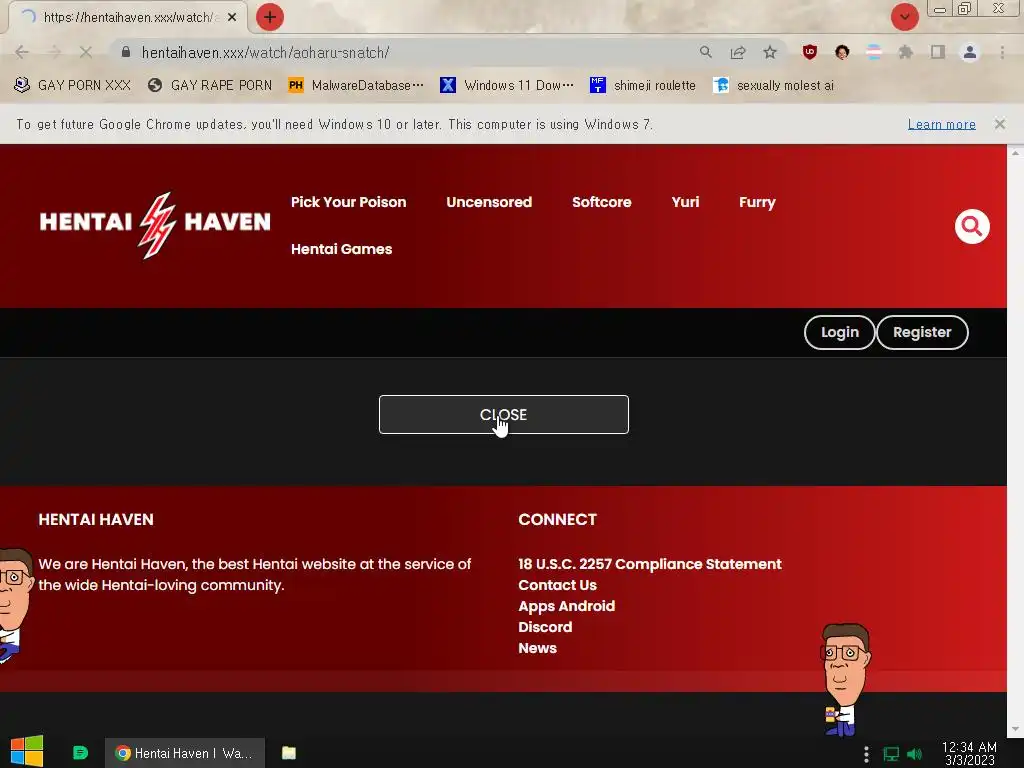This screenshot has height=768, width=1024.
Task: Open the avatar face extension icon
Action: tap(842, 52)
